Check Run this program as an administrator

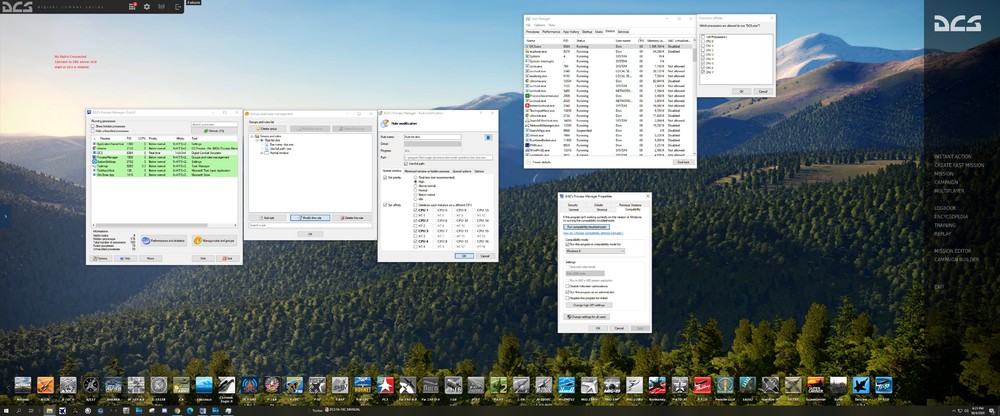pos(567,291)
